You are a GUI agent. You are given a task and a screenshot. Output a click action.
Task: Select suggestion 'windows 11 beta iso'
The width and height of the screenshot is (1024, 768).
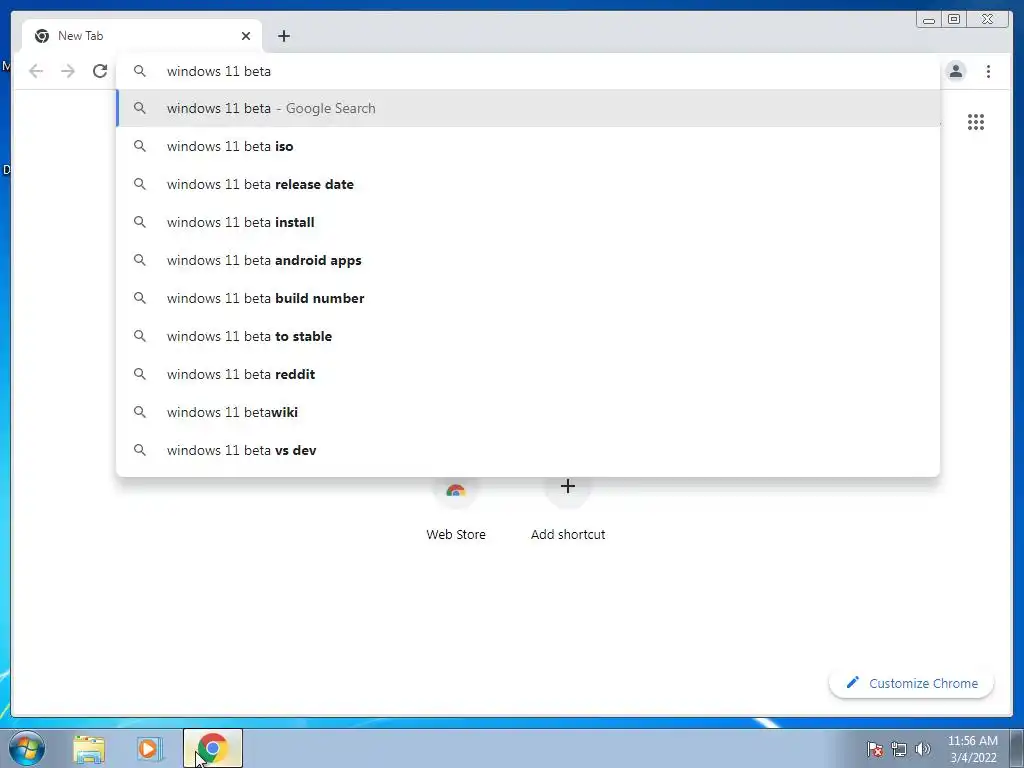pos(528,146)
